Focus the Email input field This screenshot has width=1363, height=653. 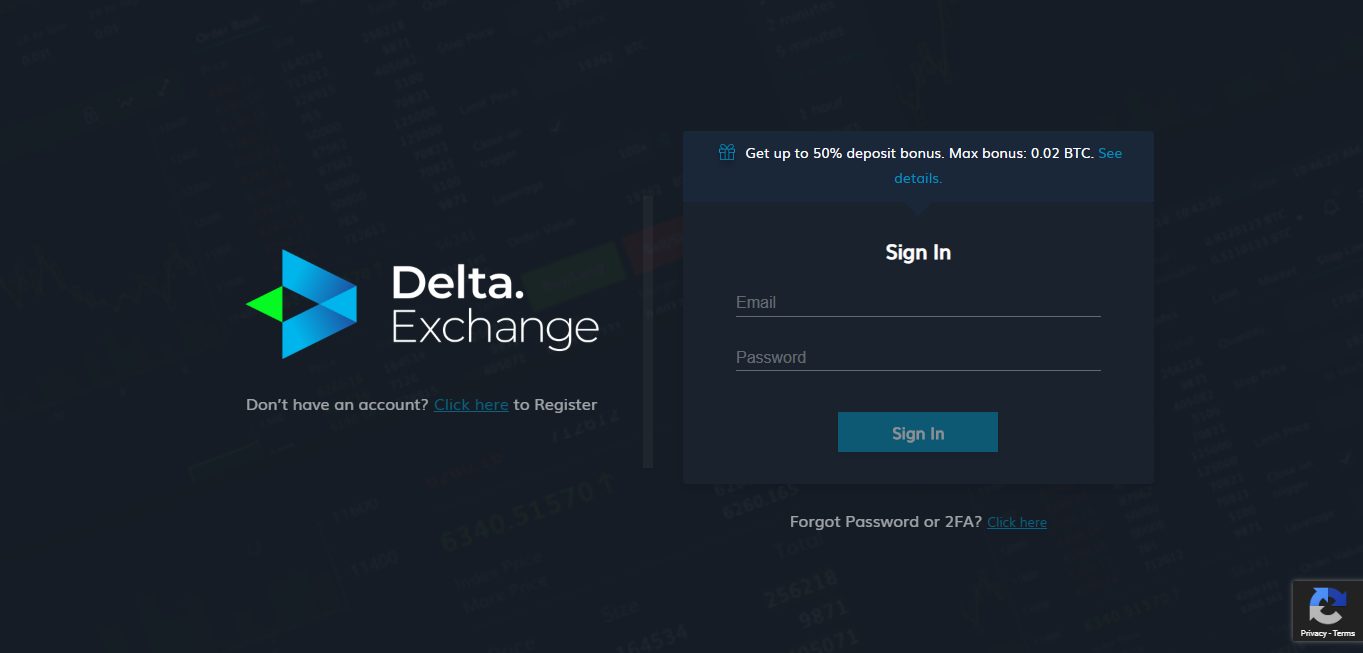pos(917,303)
